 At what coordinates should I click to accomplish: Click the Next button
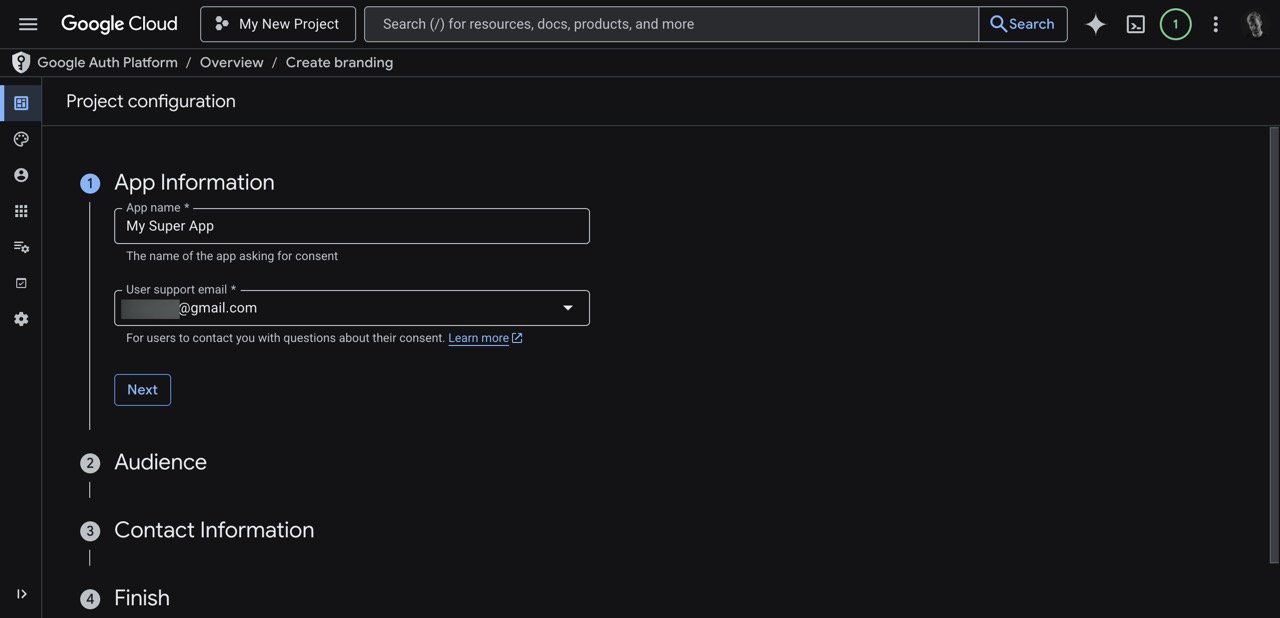(142, 390)
